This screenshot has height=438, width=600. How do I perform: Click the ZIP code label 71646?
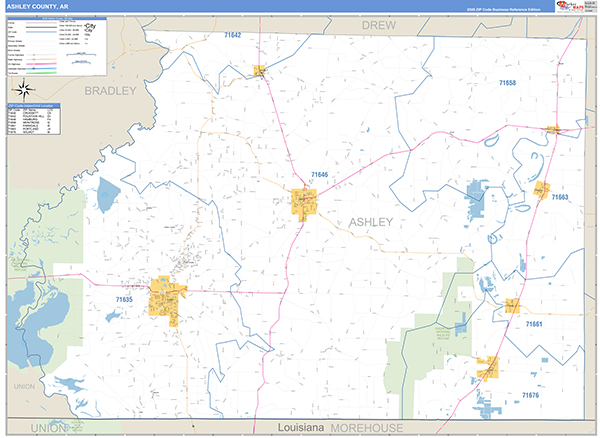(320, 175)
